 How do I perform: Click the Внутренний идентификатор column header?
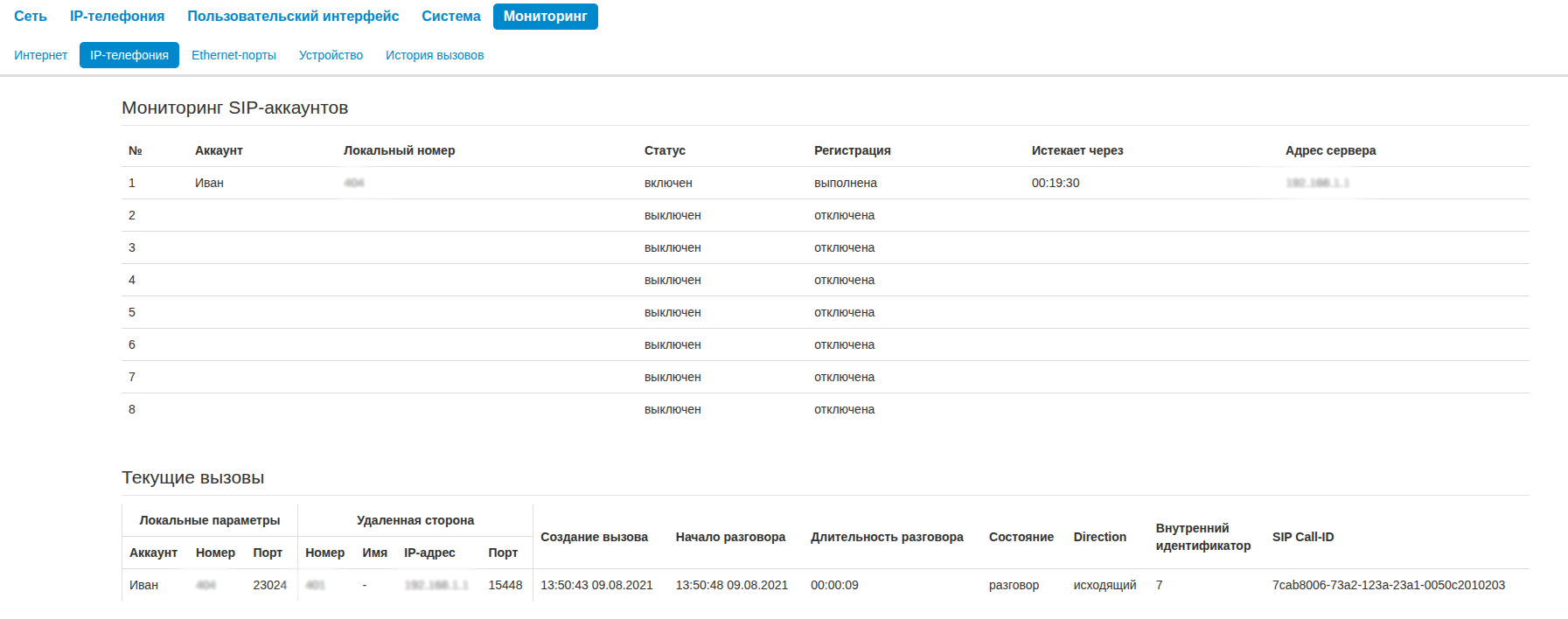click(1203, 537)
